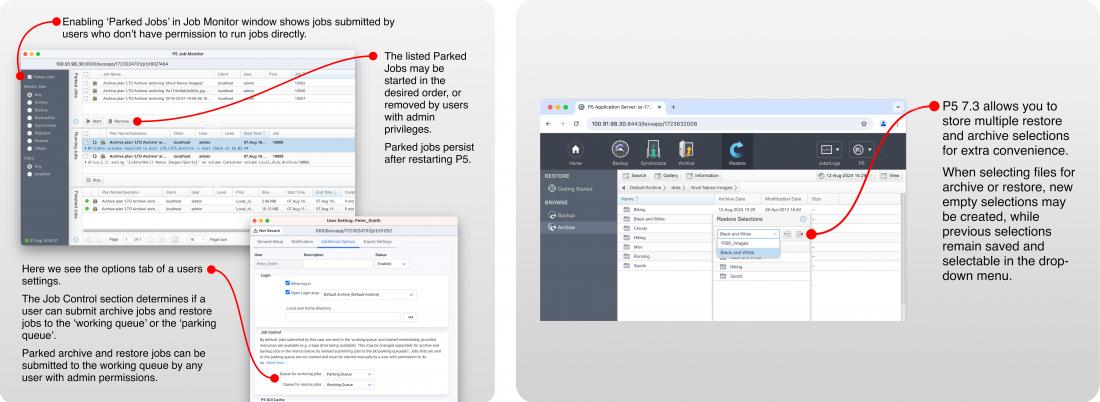The width and height of the screenshot is (1100, 402).
Task: Click the browser reload icon
Action: click(x=576, y=123)
